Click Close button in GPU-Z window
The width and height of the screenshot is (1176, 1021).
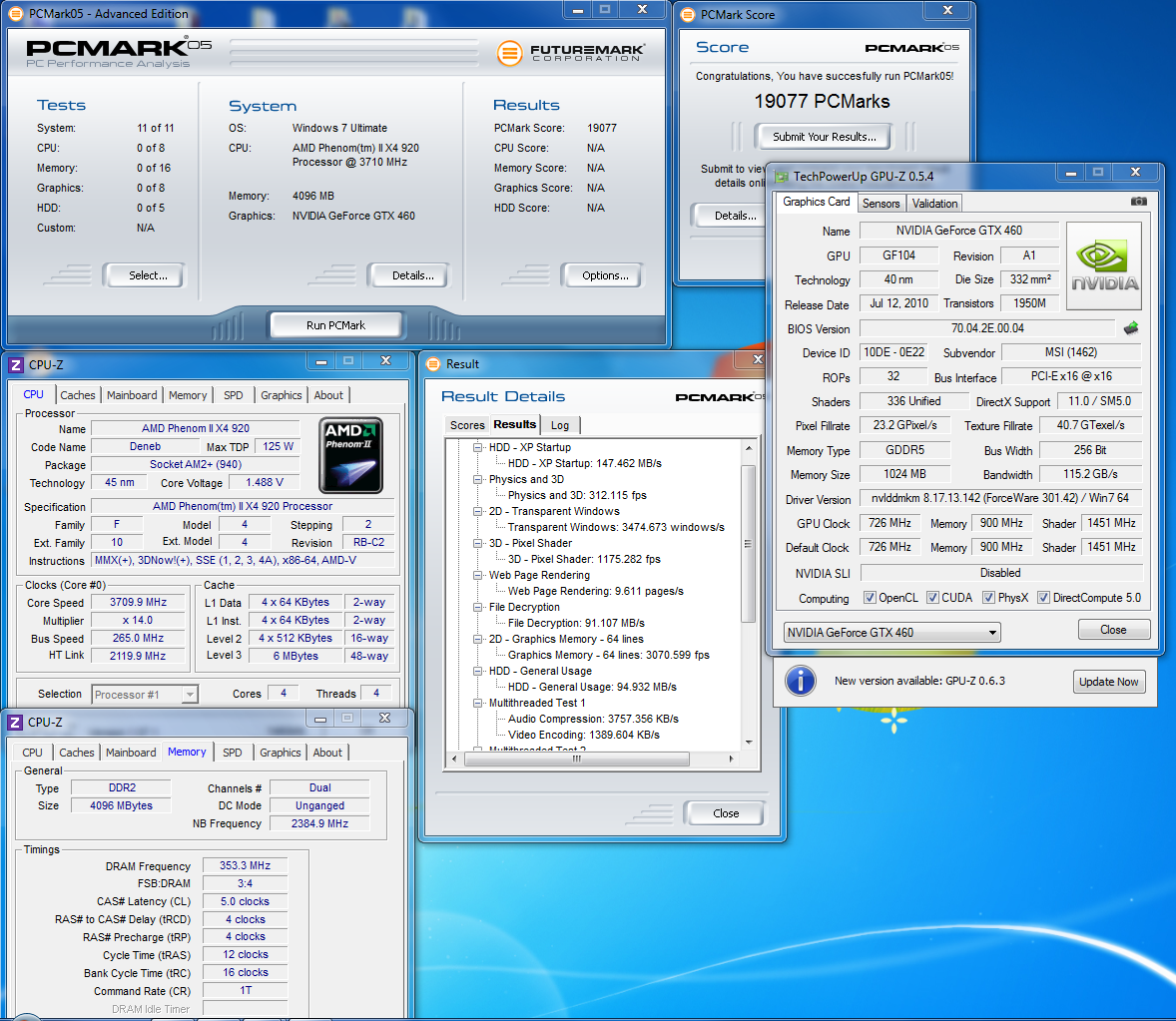point(1114,630)
